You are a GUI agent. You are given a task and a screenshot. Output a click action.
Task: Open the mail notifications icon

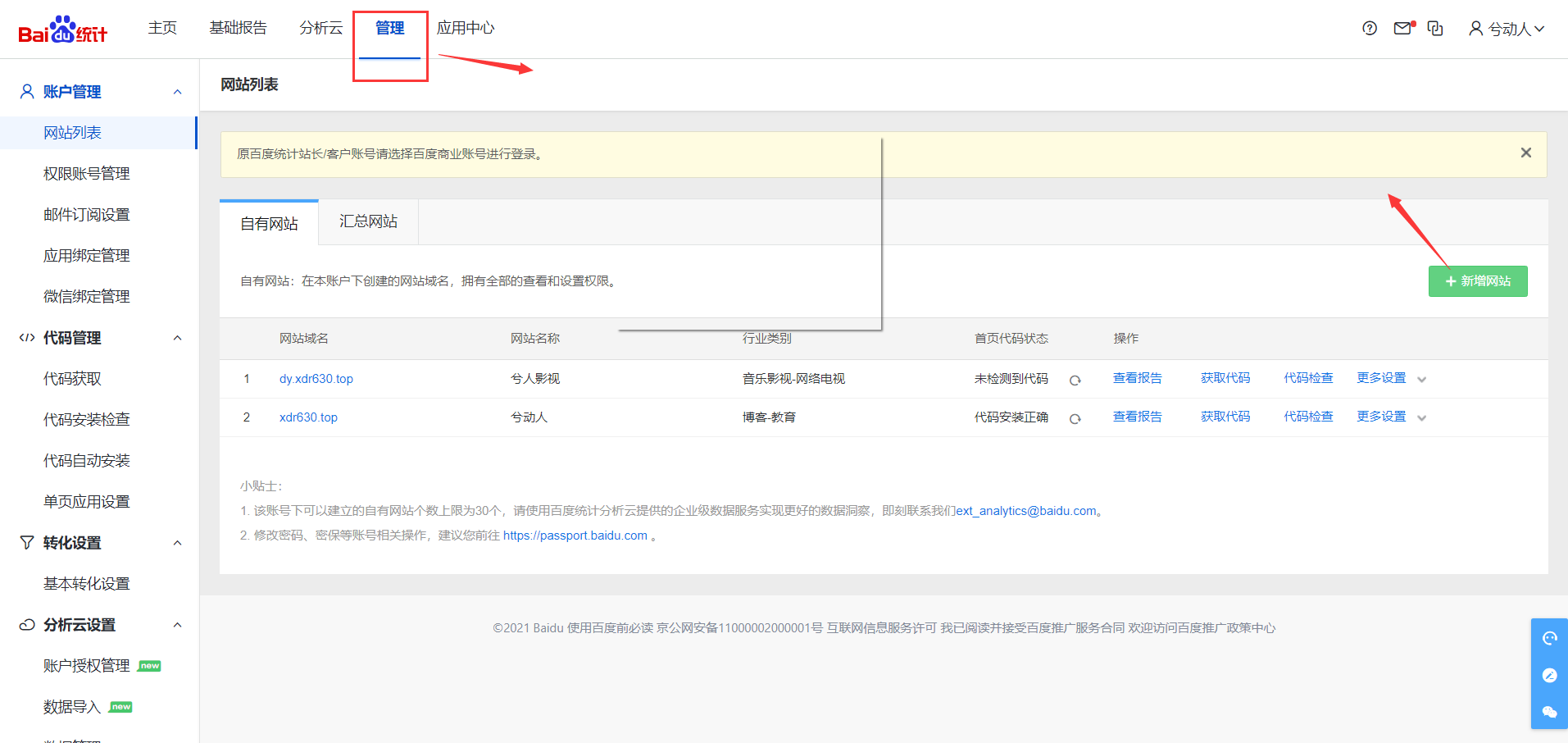1403,28
